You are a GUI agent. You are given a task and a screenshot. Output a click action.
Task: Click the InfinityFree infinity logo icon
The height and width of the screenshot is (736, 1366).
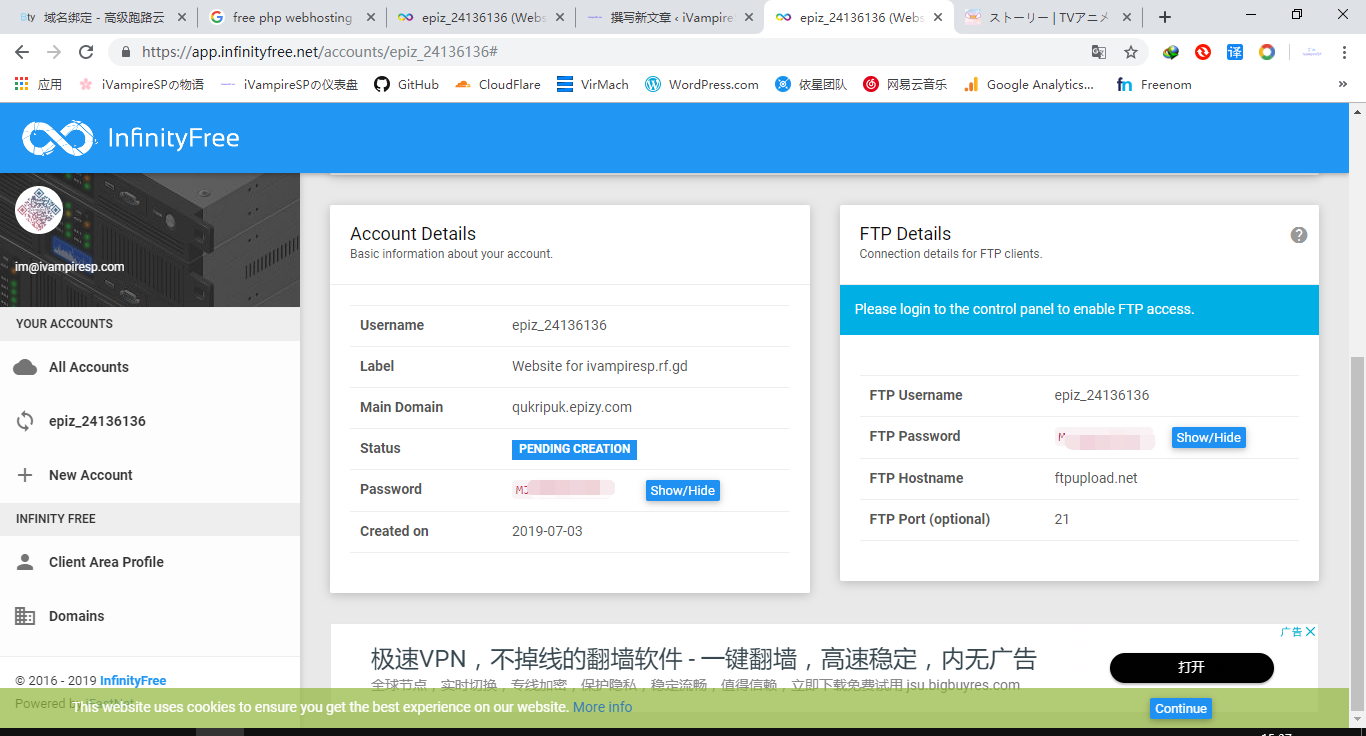[58, 138]
